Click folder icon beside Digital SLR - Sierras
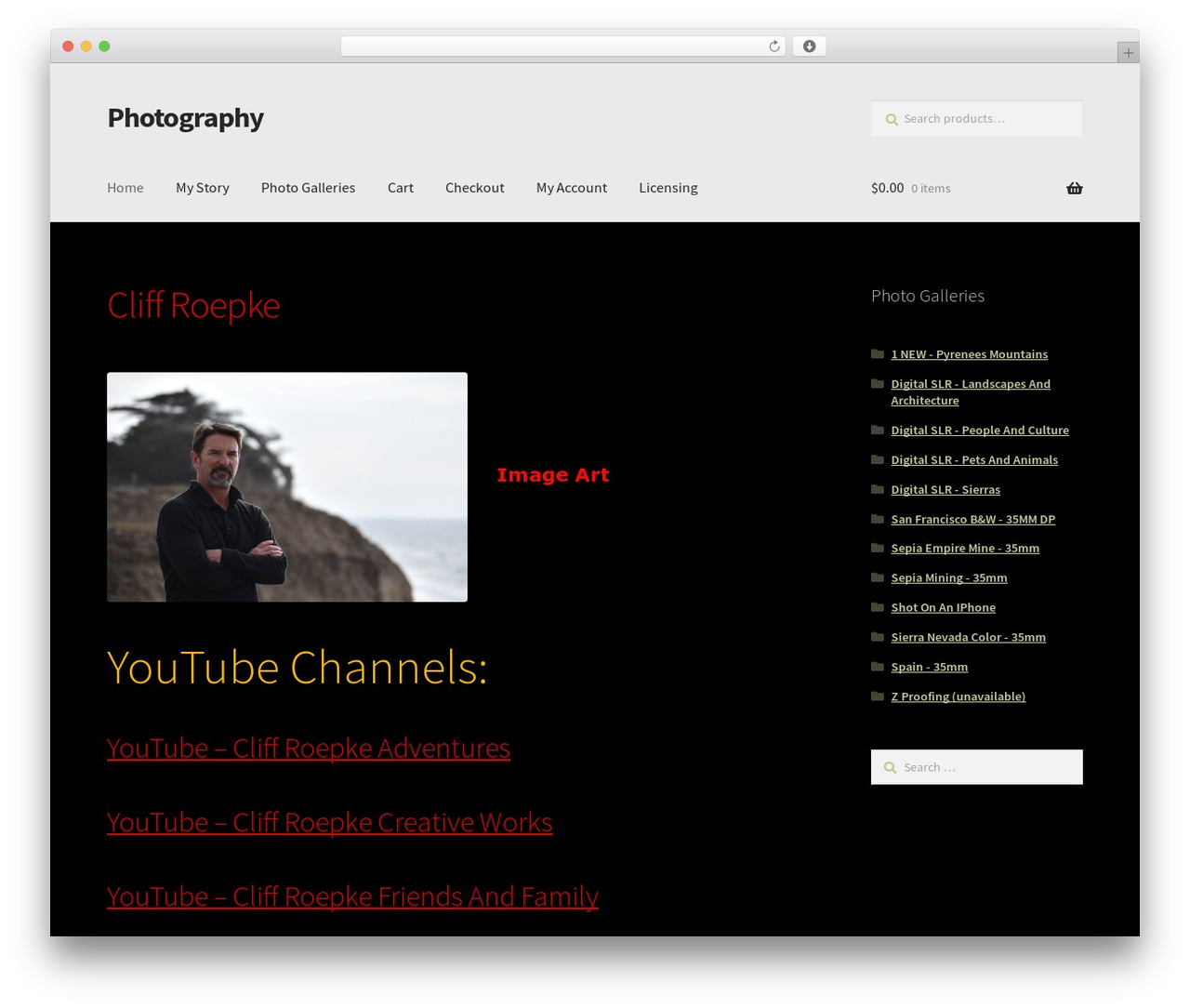Screen dimensions: 1190x1008 pyautogui.click(x=877, y=489)
